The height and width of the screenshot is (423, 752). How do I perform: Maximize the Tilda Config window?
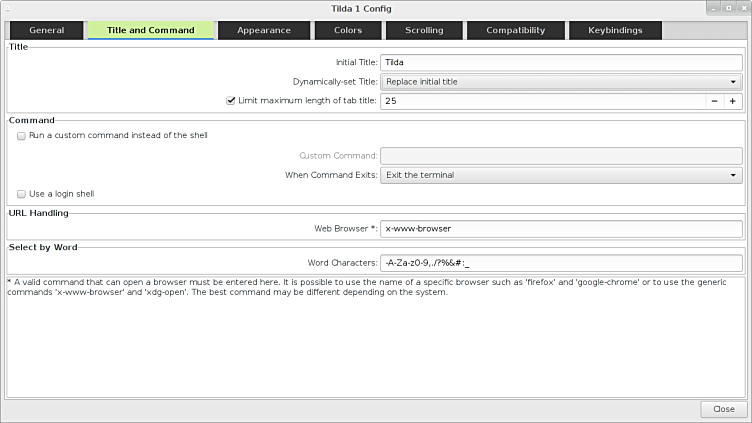click(x=728, y=8)
